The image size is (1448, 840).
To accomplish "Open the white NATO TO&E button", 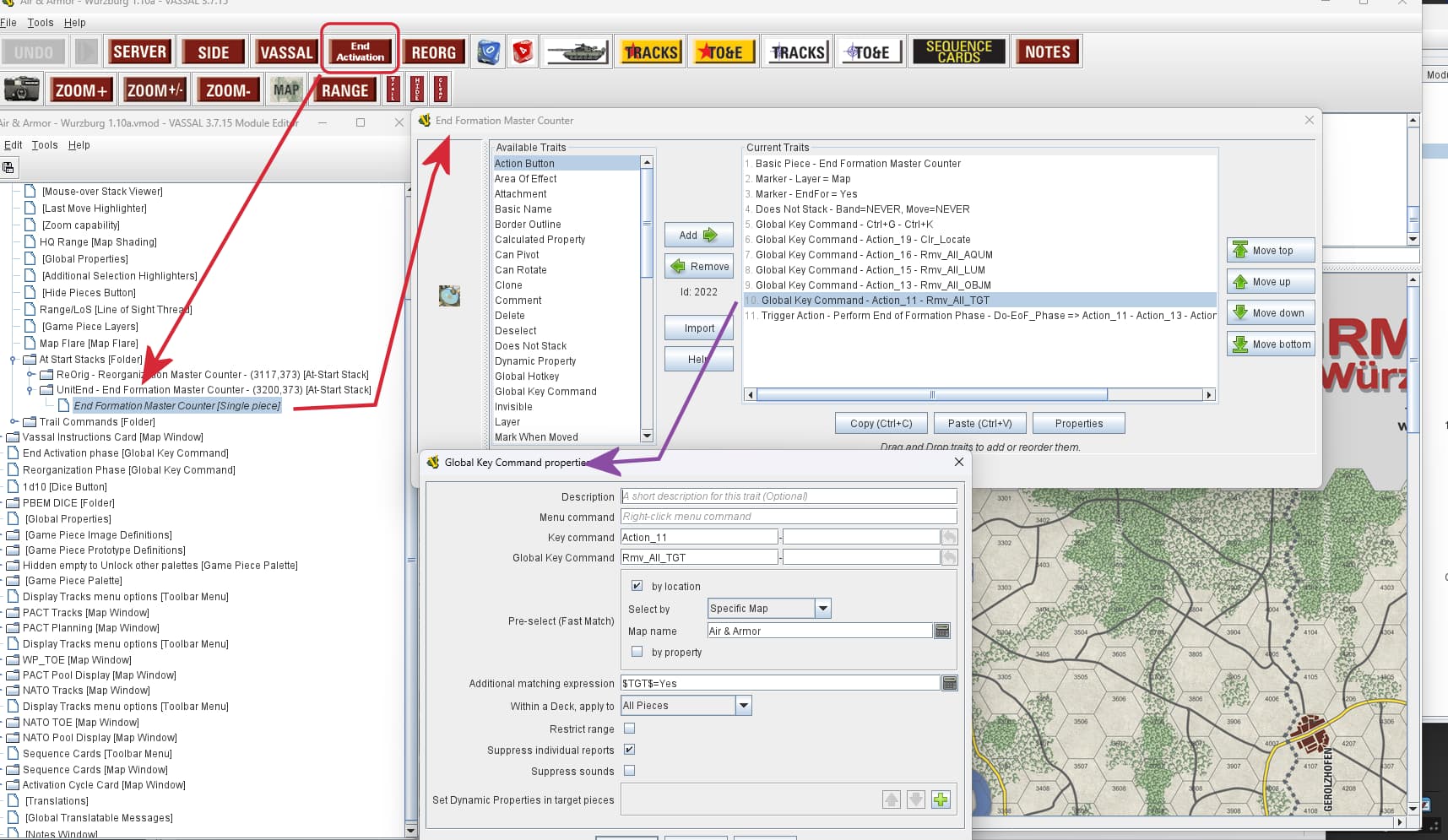I will 870,51.
